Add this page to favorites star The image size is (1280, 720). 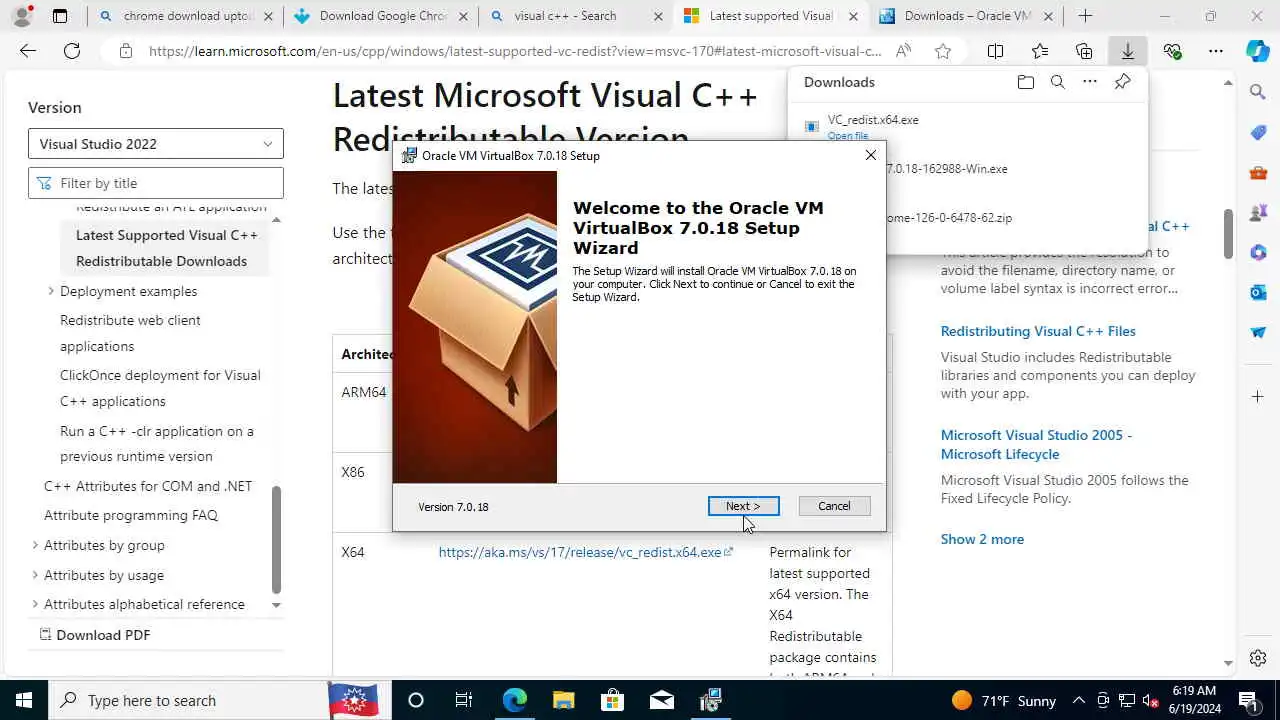coord(943,51)
